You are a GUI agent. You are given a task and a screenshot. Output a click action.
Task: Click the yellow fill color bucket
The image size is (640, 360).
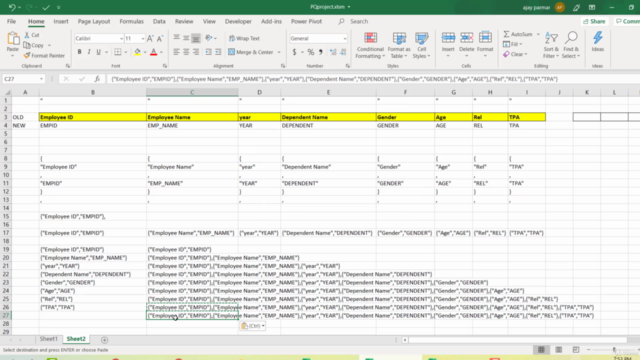[x=138, y=52]
